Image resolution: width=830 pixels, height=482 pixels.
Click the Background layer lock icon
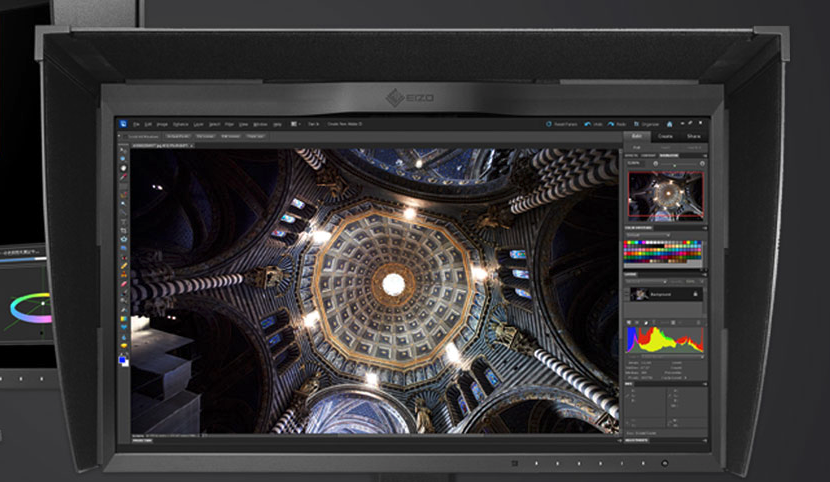point(696,294)
